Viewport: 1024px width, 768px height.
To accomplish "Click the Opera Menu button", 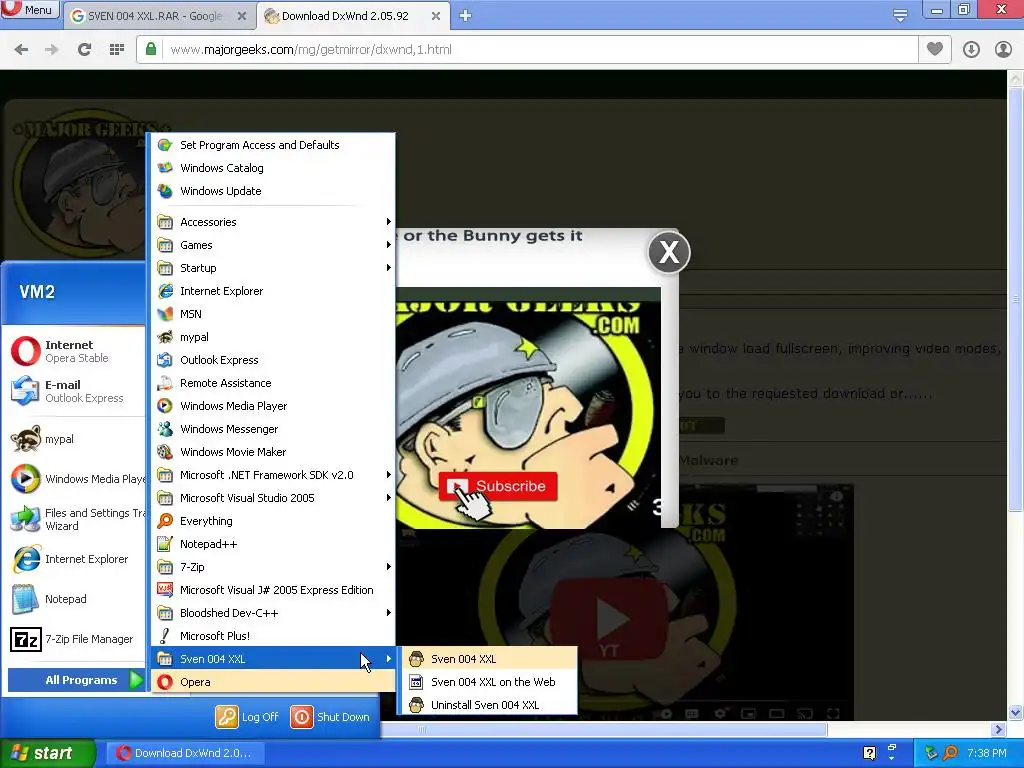I will [x=29, y=10].
